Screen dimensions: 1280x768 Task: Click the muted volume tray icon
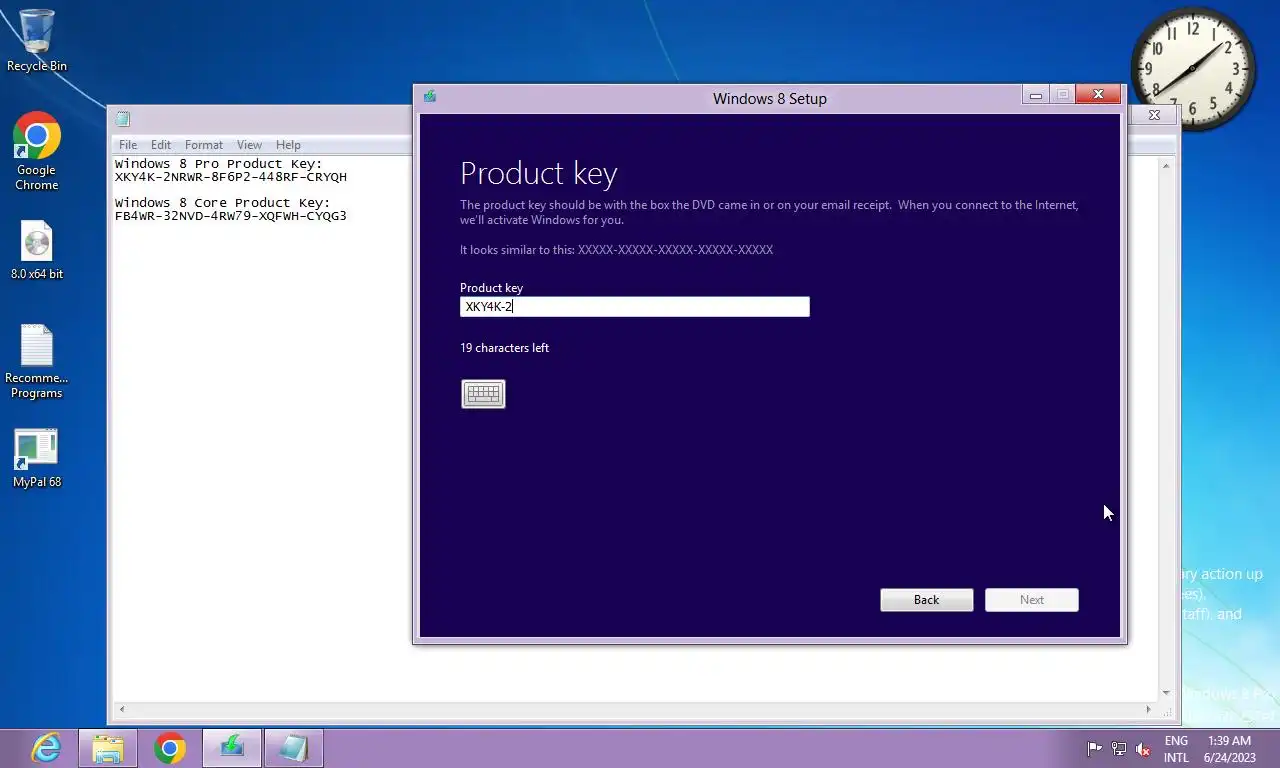(1143, 749)
